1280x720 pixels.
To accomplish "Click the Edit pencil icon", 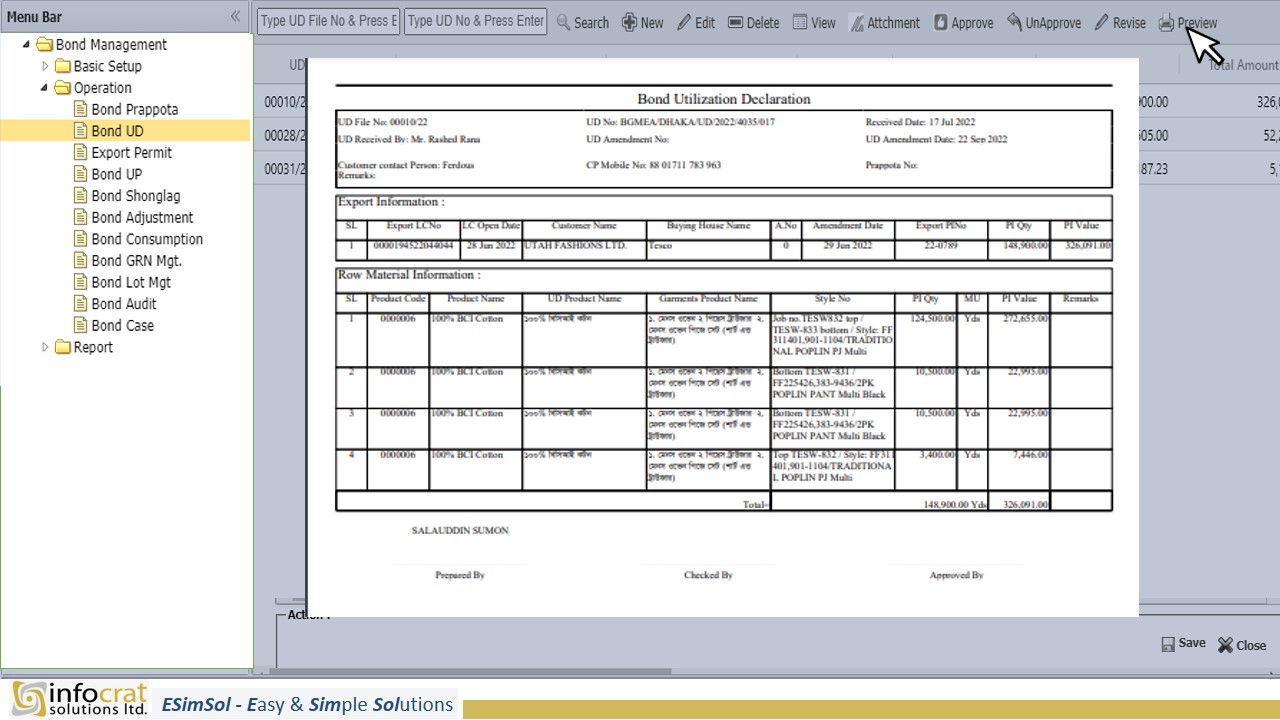I will click(x=684, y=22).
